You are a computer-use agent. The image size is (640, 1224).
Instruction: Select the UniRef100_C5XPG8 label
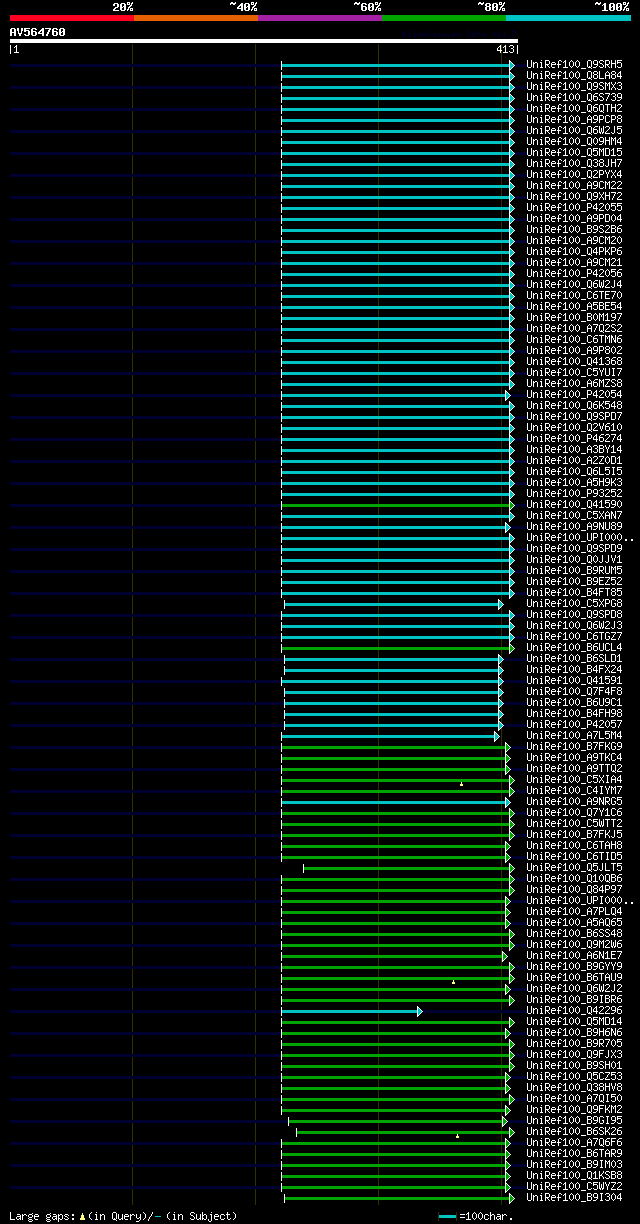pyautogui.click(x=574, y=603)
